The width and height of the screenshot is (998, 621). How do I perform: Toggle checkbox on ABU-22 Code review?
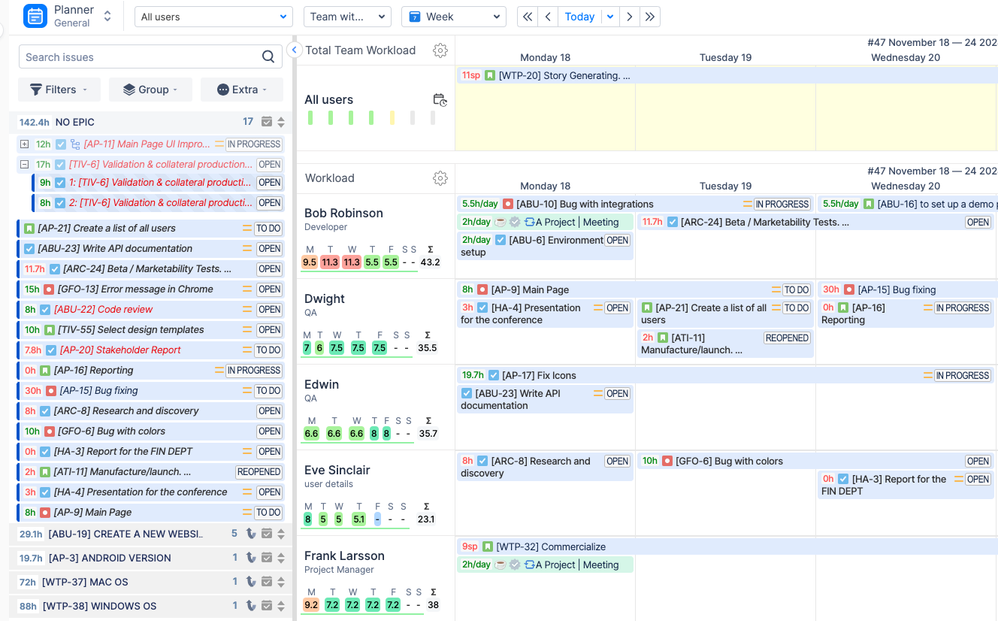click(45, 310)
